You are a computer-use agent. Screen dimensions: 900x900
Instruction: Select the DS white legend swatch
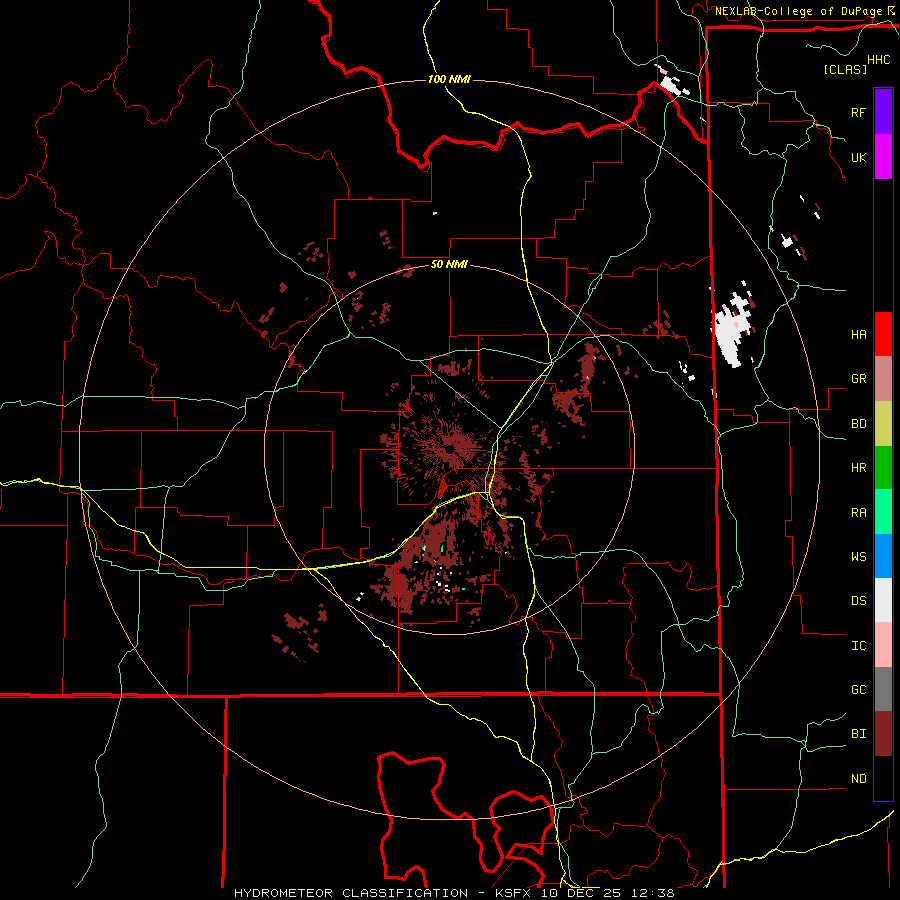(x=883, y=600)
